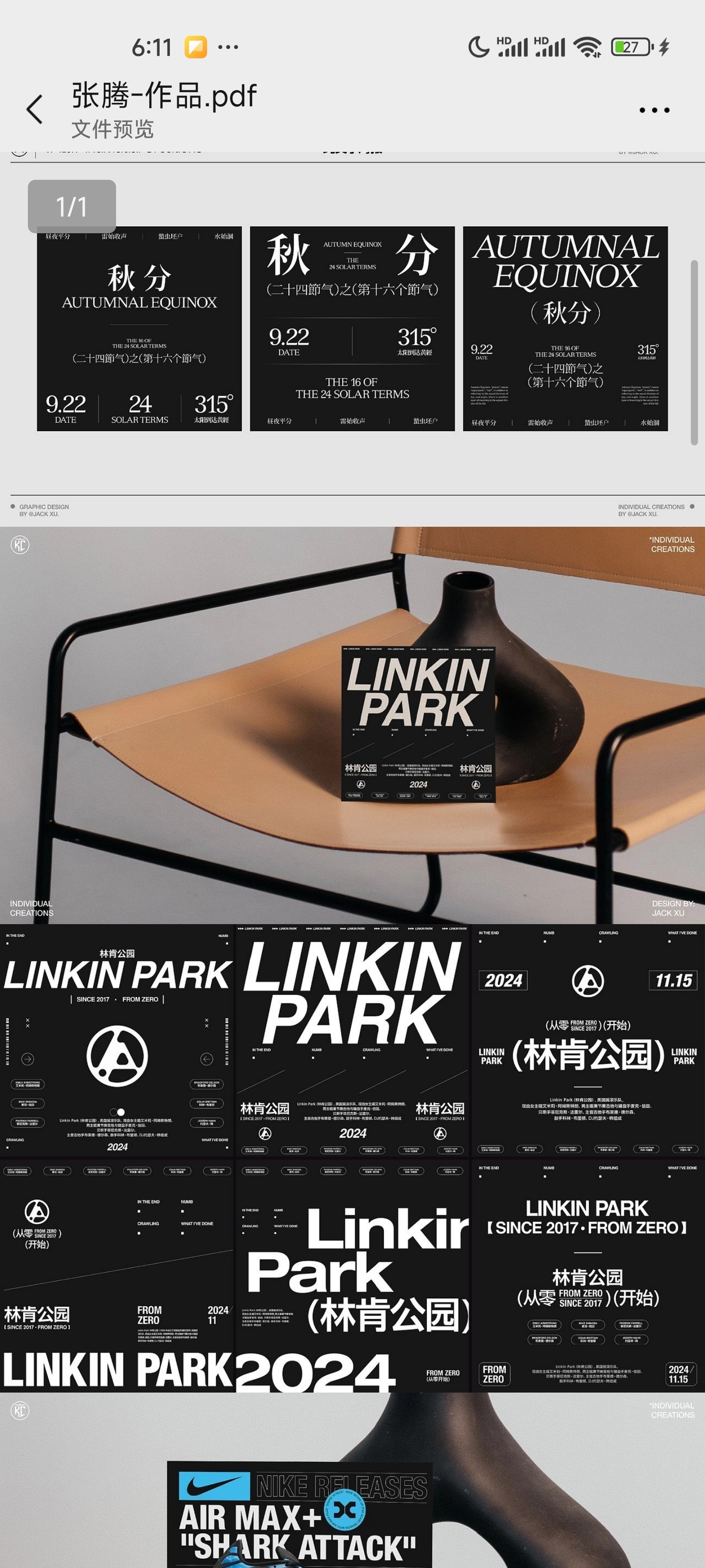Tap INDIVIDUAL CREATIONS caption at photo's bottom left
Viewport: 705px width, 1568px height.
31,908
